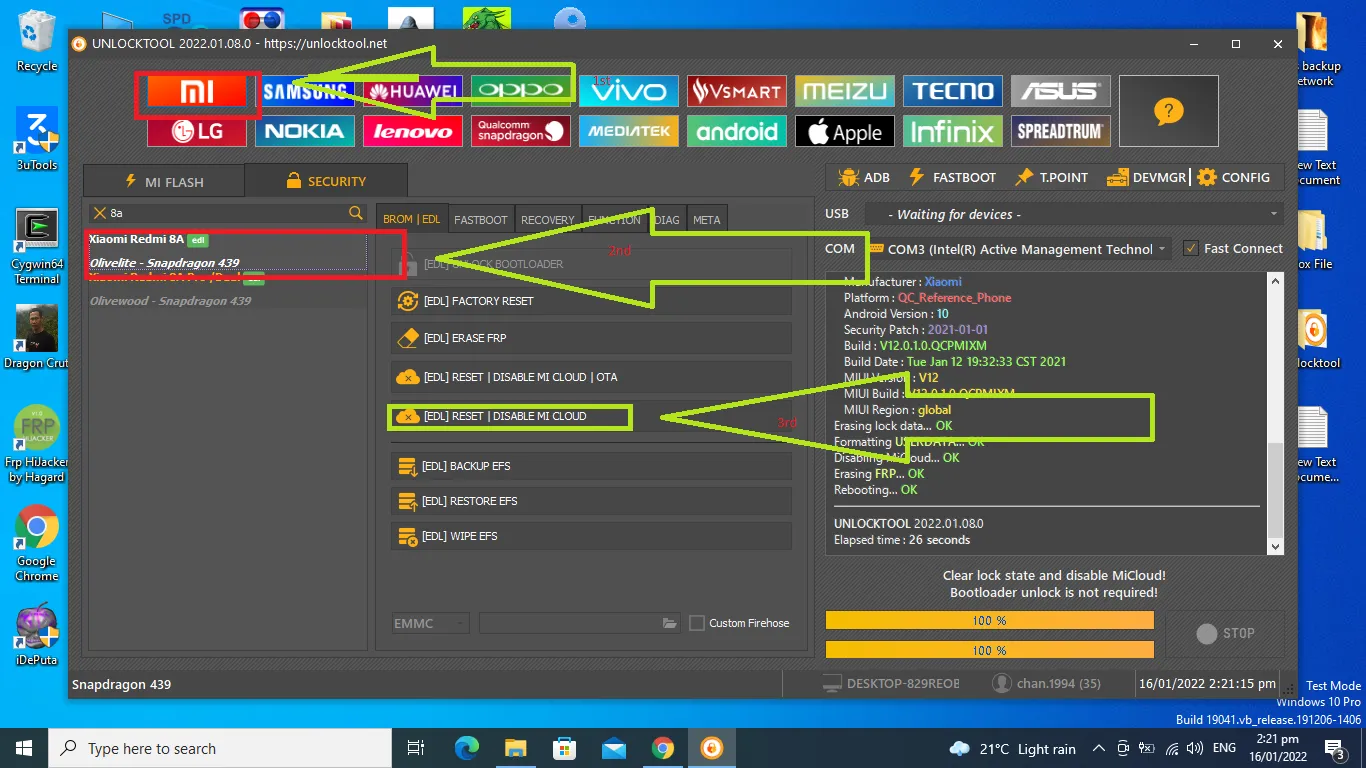
Task: Select the Lenovo brand logo
Action: click(x=412, y=131)
